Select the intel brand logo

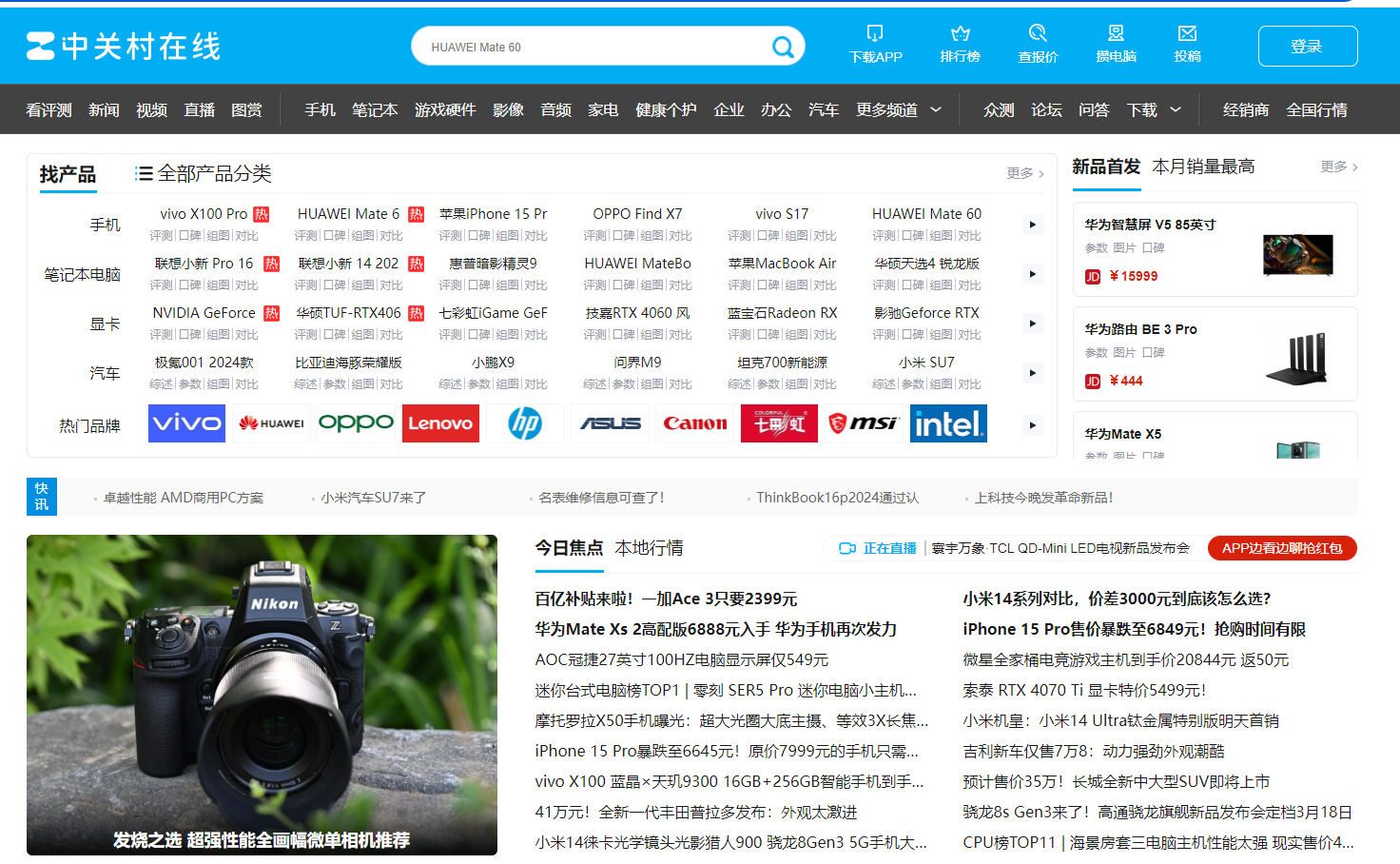point(948,423)
